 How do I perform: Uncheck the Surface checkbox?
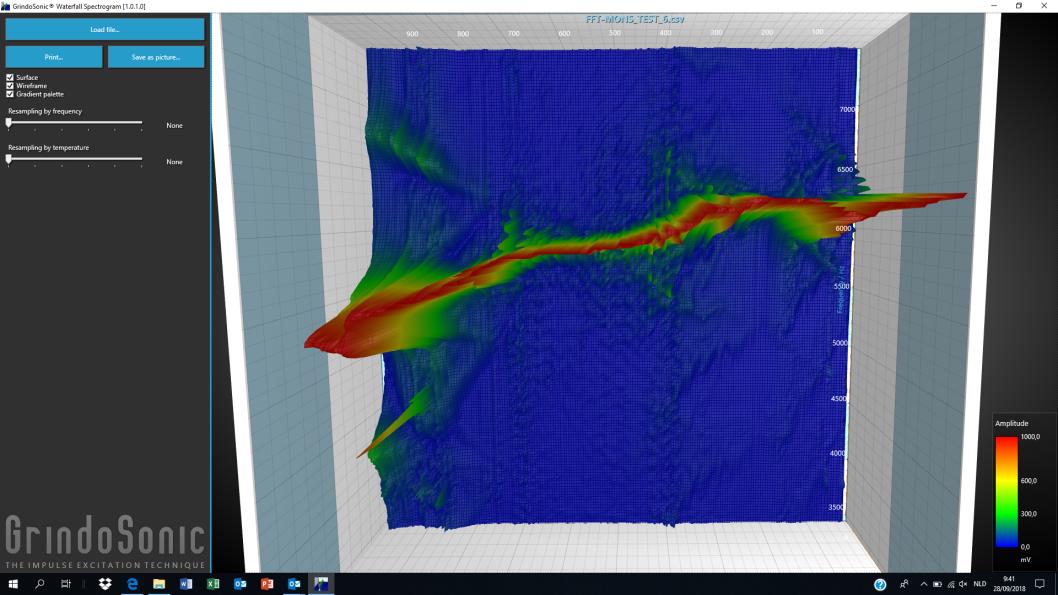coord(10,77)
